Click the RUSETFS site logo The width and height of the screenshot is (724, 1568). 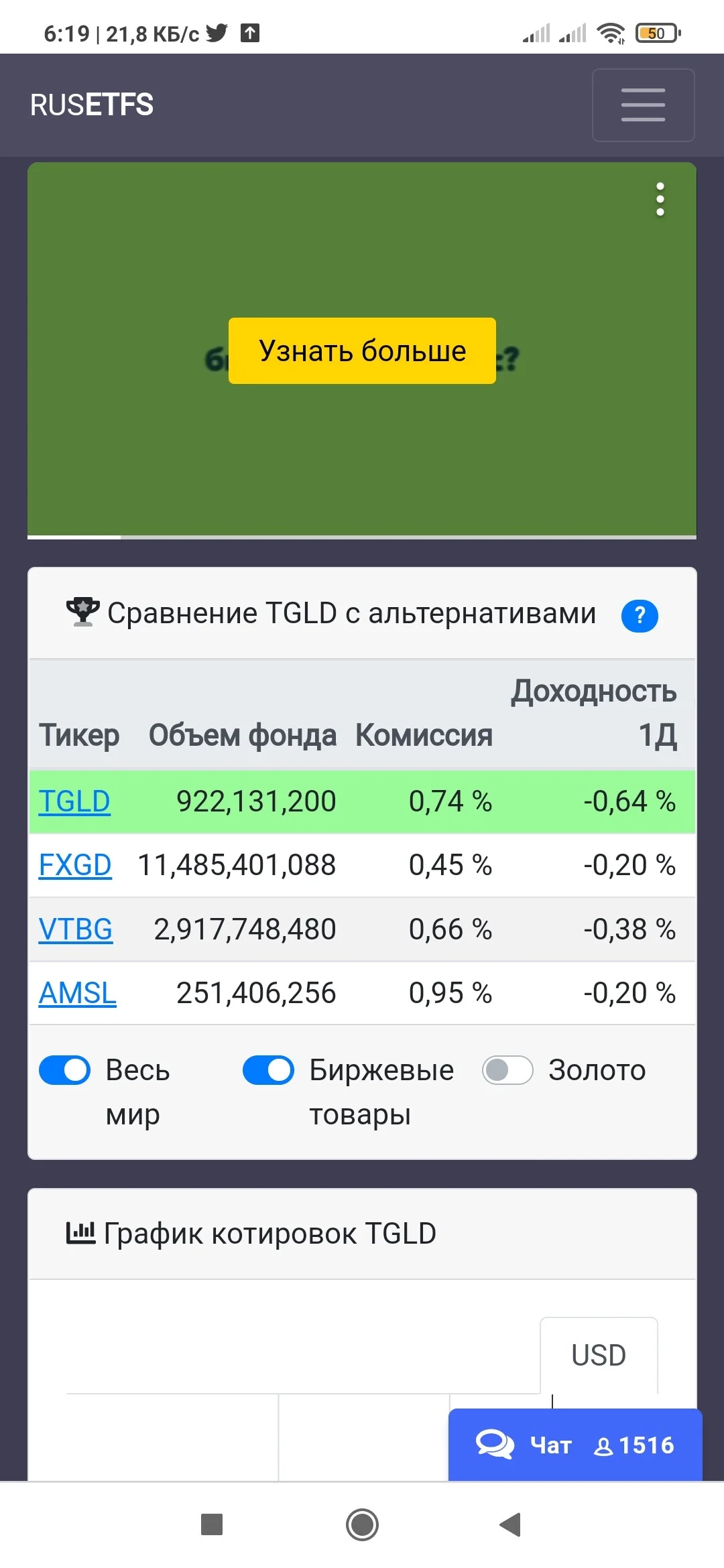(92, 105)
